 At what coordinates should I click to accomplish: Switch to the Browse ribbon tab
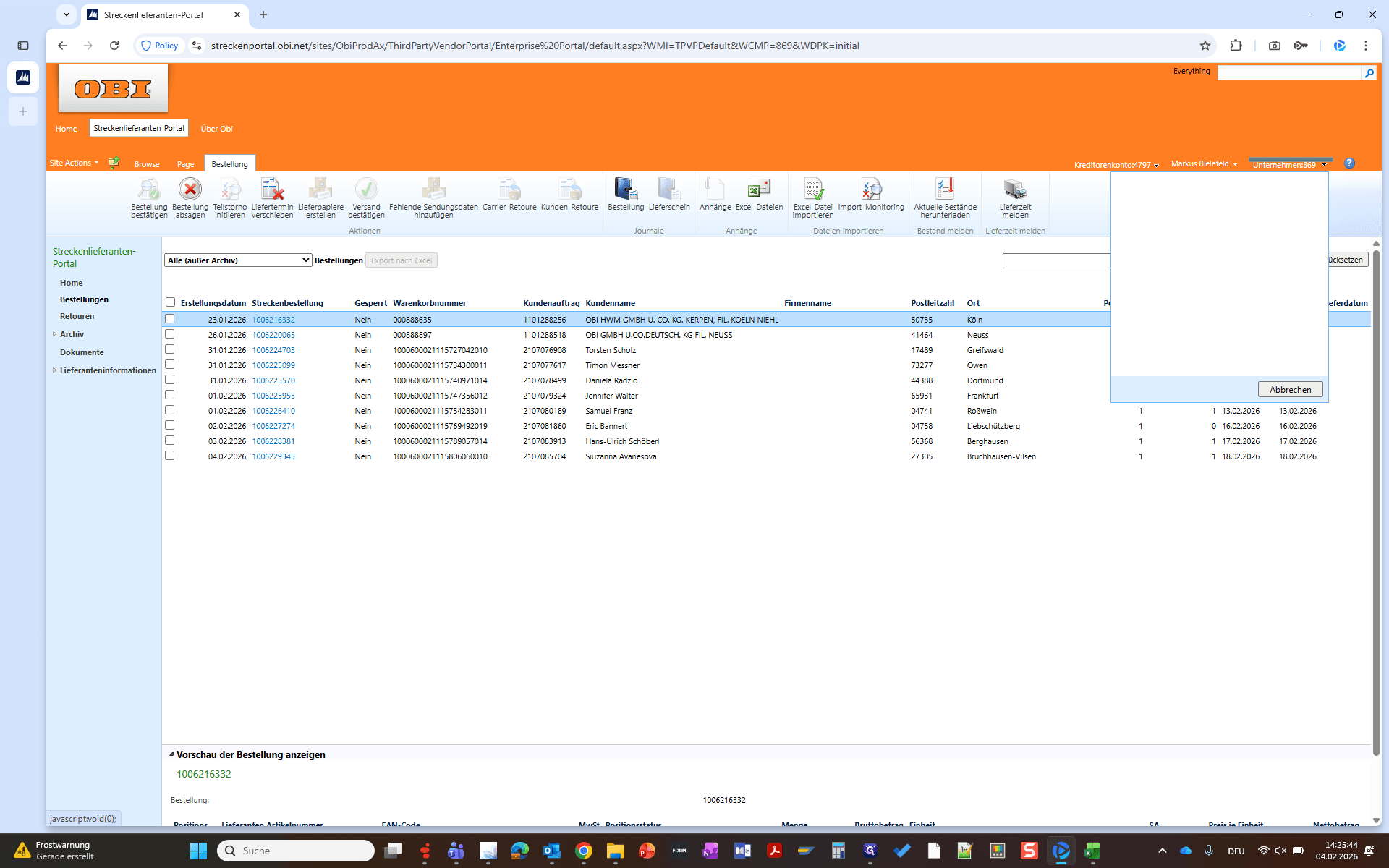coord(147,164)
